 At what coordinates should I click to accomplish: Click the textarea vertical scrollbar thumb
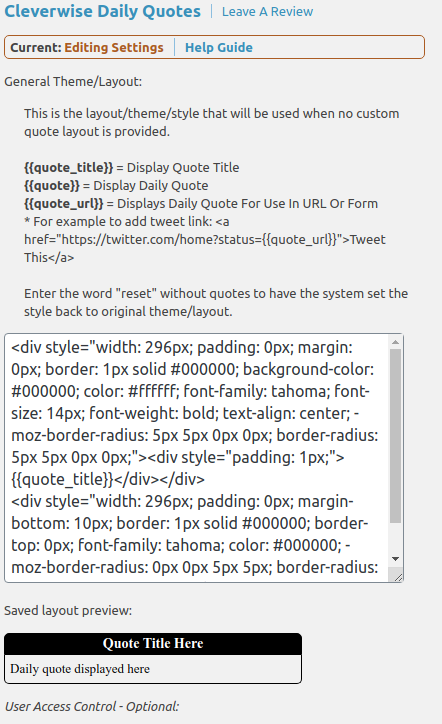(395, 436)
